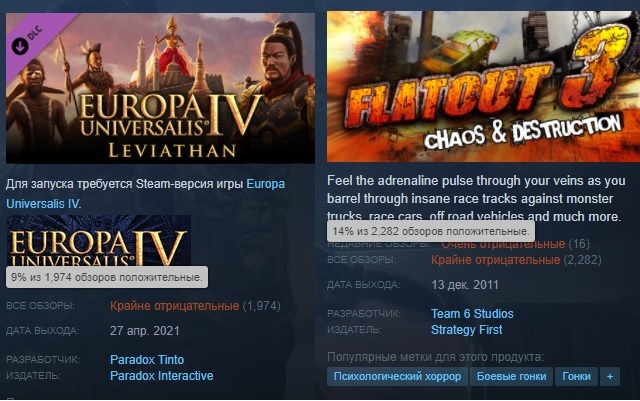Open publisher Strategy First page
Viewport: 640px width, 401px height.
click(467, 330)
